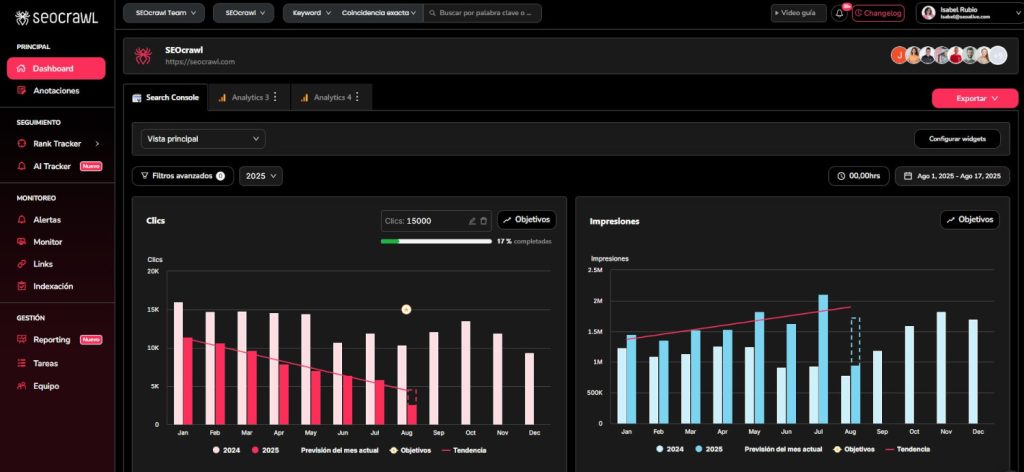Open the notifications bell icon

839,13
